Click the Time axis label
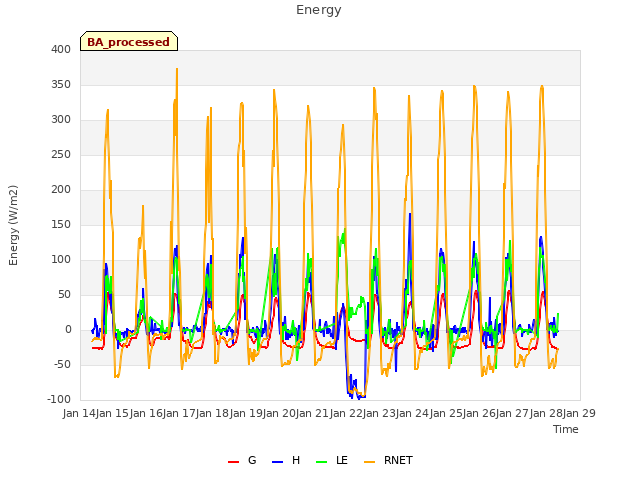The width and height of the screenshot is (640, 480). (x=566, y=429)
